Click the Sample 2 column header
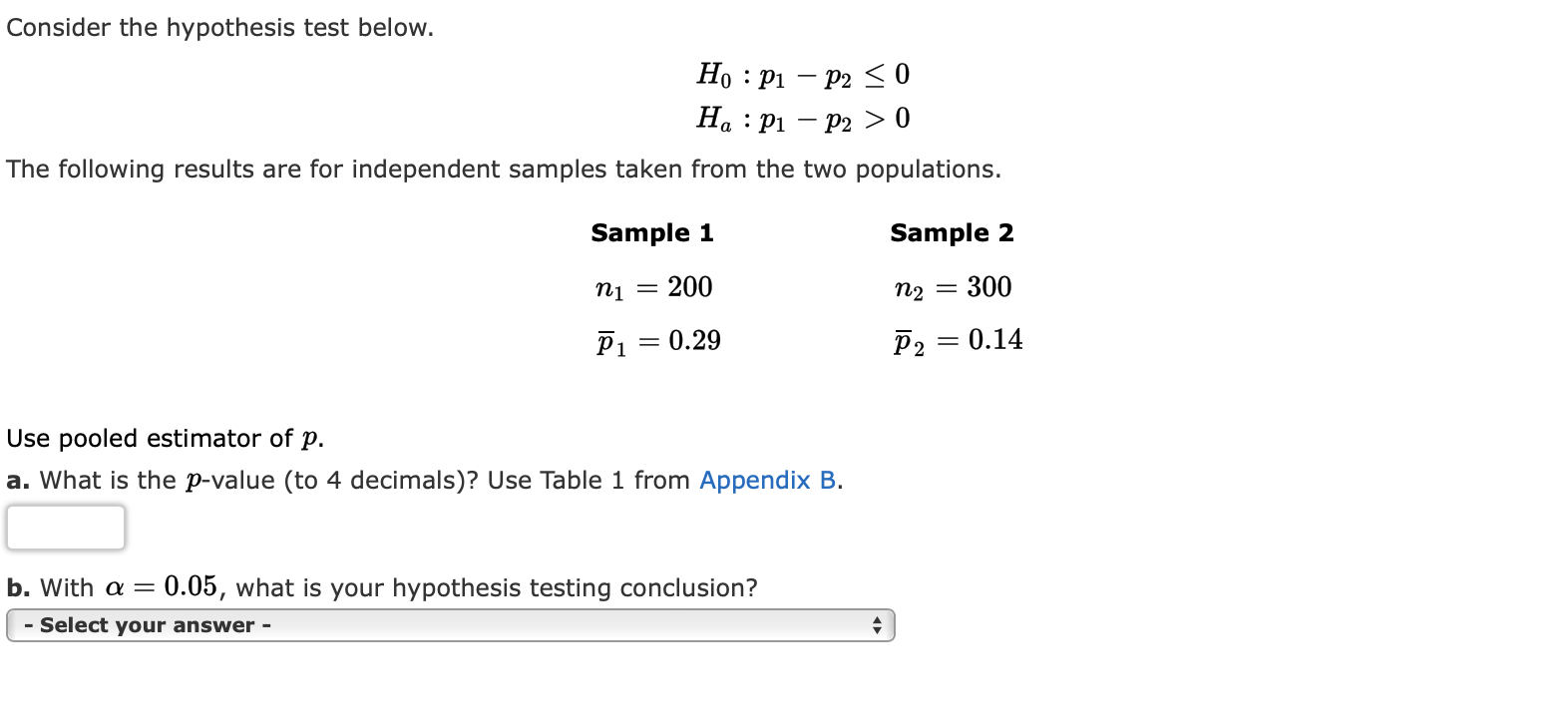The height and width of the screenshot is (726, 1568). (x=952, y=232)
